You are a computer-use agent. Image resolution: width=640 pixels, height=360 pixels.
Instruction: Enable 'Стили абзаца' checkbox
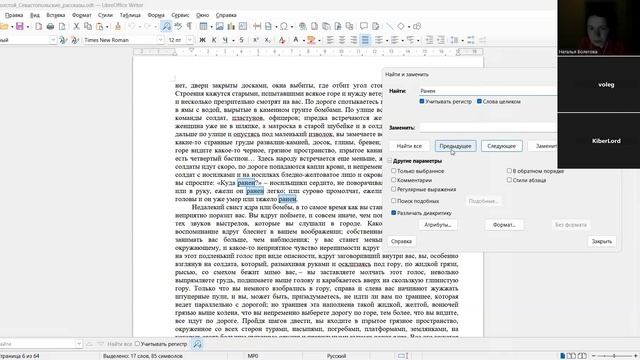[509, 180]
